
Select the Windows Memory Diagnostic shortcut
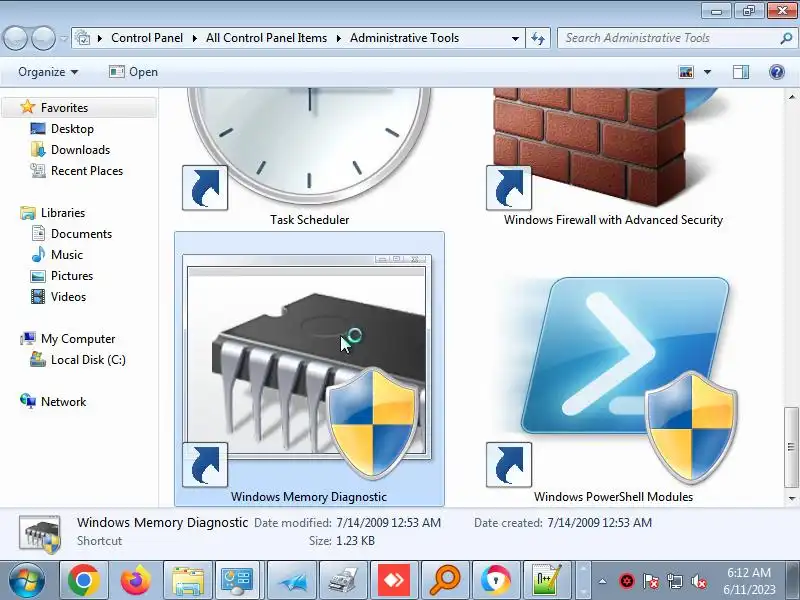[309, 369]
